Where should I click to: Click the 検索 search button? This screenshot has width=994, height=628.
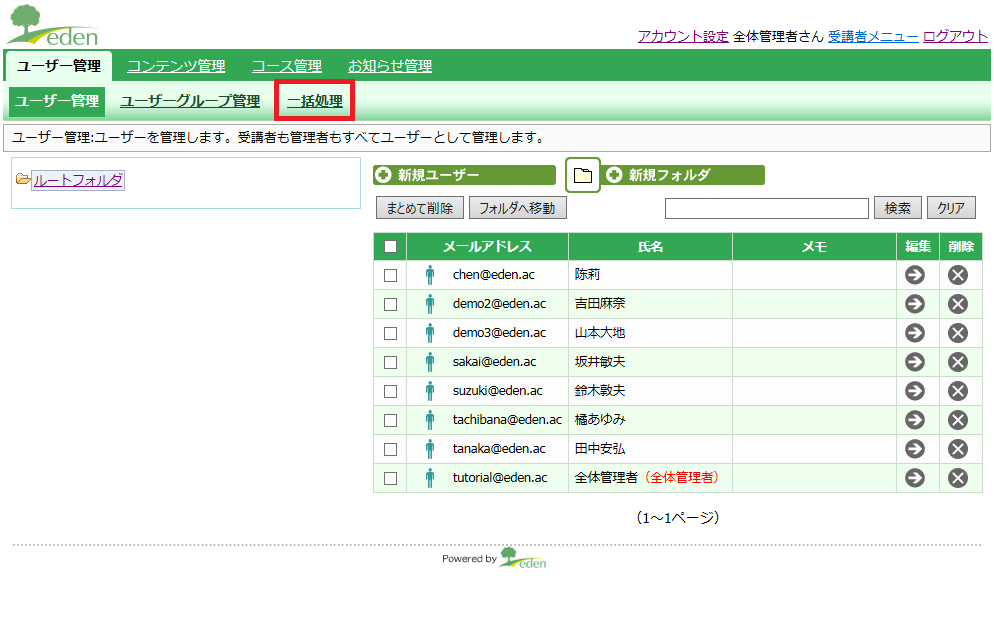coord(897,208)
